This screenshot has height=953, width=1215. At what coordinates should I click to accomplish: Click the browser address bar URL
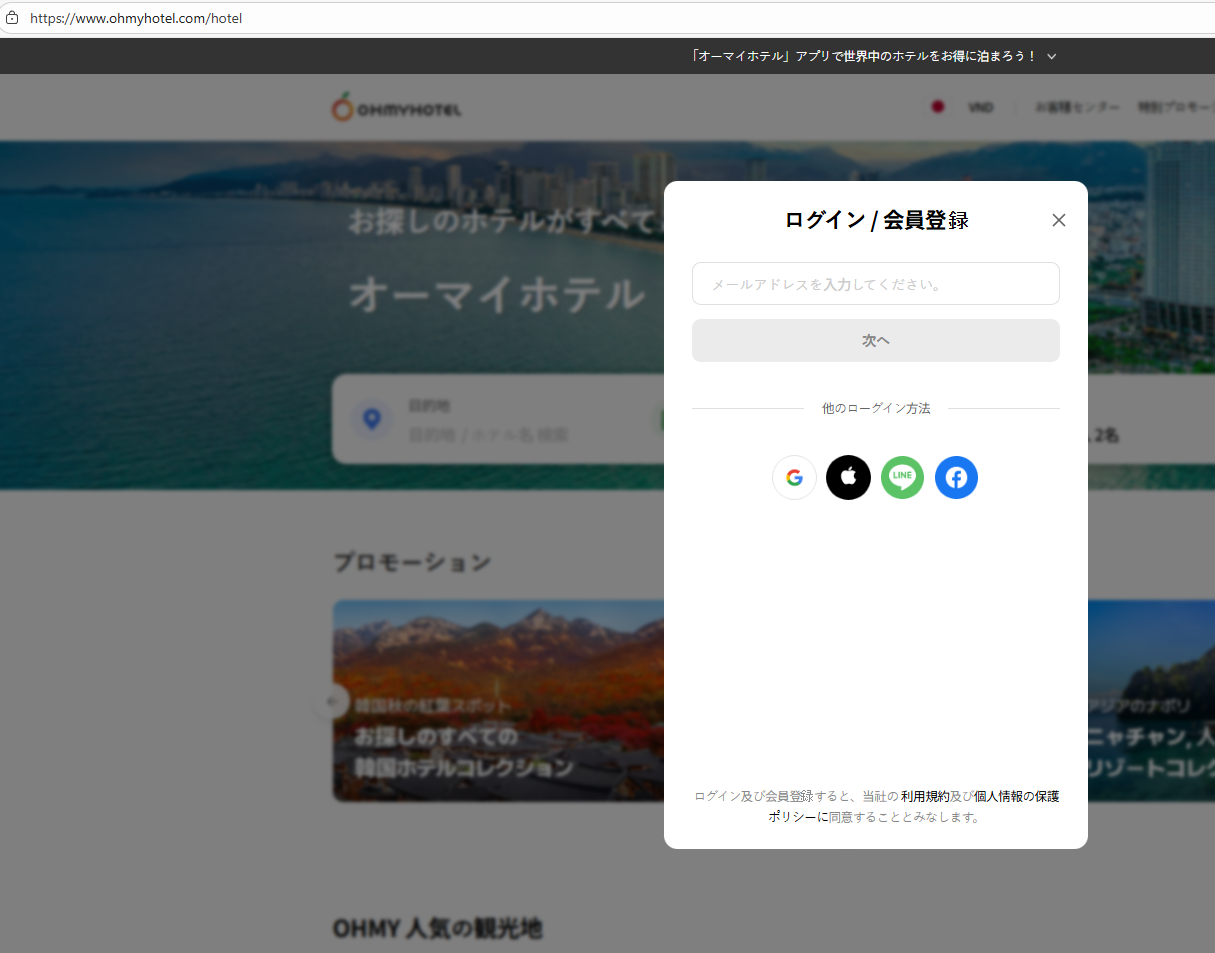[136, 18]
